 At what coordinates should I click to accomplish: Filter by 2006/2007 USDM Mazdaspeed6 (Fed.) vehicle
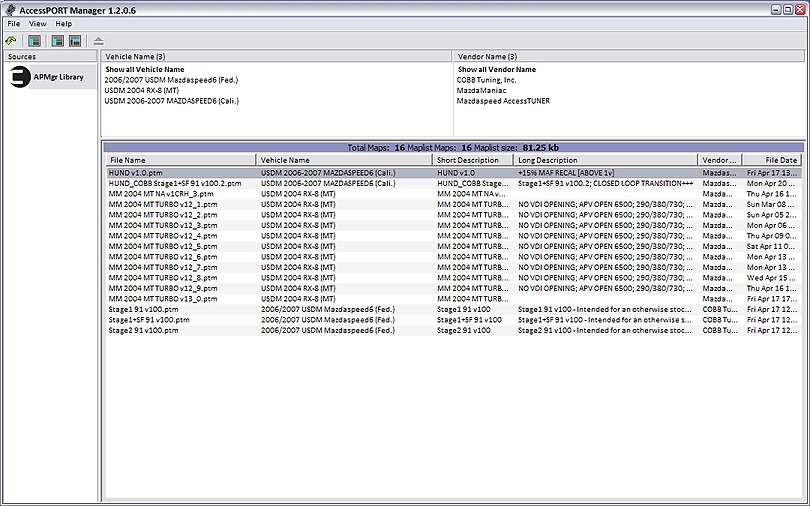(171, 80)
